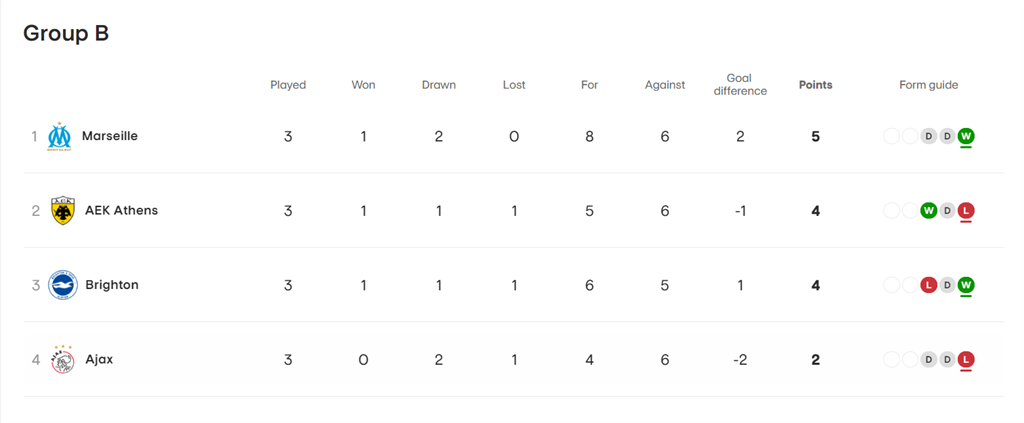The width and height of the screenshot is (1024, 423).
Task: Select AEK Athens' red L form badge
Action: pos(966,211)
